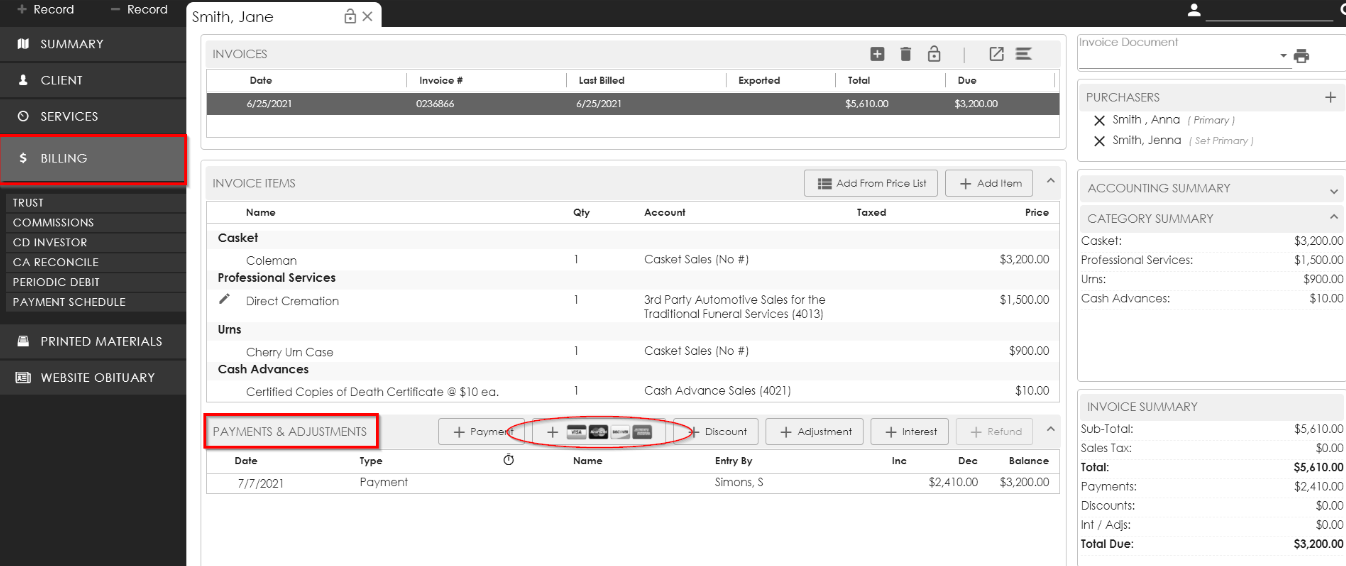Remove purchaser Smith, Anna
Image resolution: width=1346 pixels, height=566 pixels.
coord(1099,120)
